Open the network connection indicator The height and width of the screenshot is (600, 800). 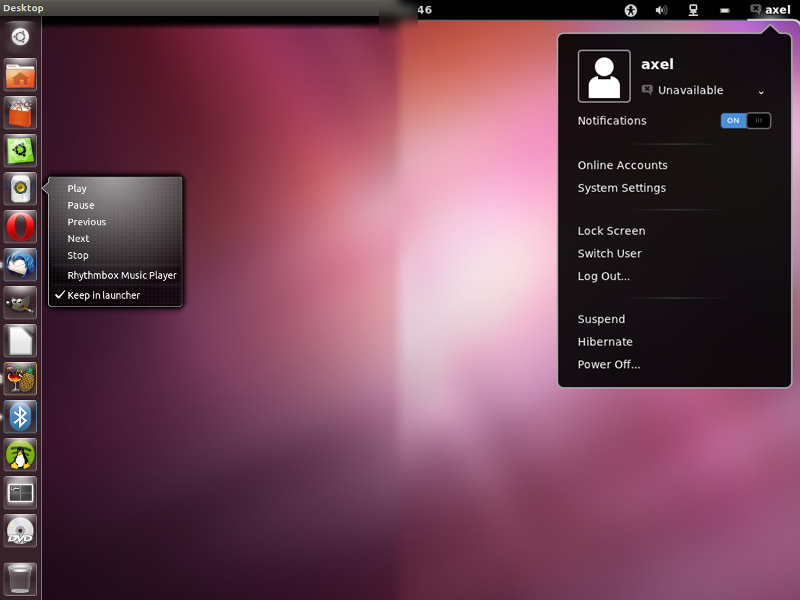pos(692,10)
